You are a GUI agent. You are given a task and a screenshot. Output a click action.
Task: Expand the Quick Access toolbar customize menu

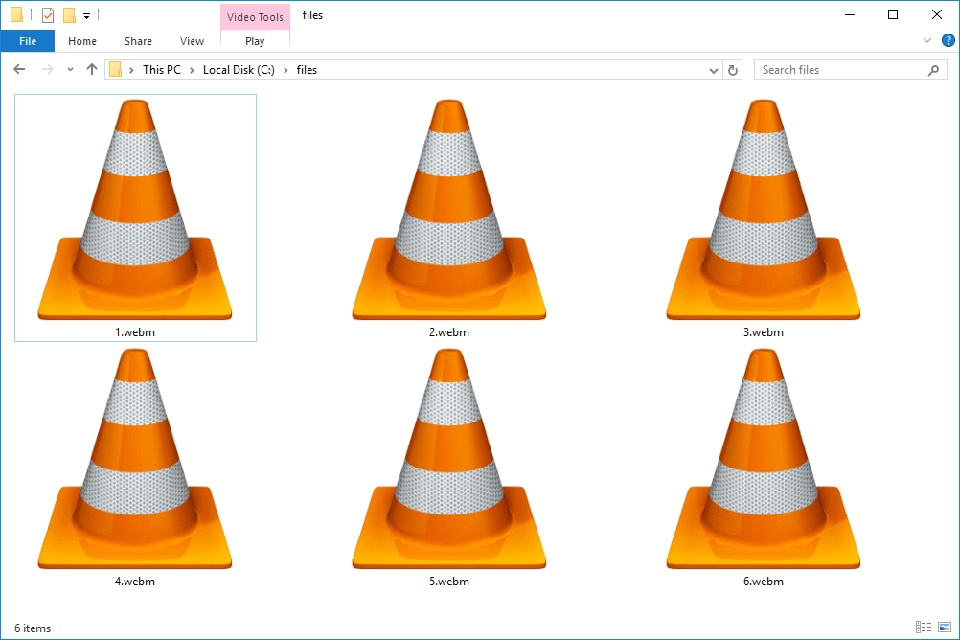[85, 14]
